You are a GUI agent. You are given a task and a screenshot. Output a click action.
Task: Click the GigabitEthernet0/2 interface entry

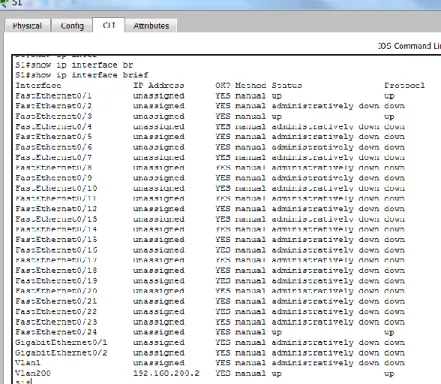61,353
